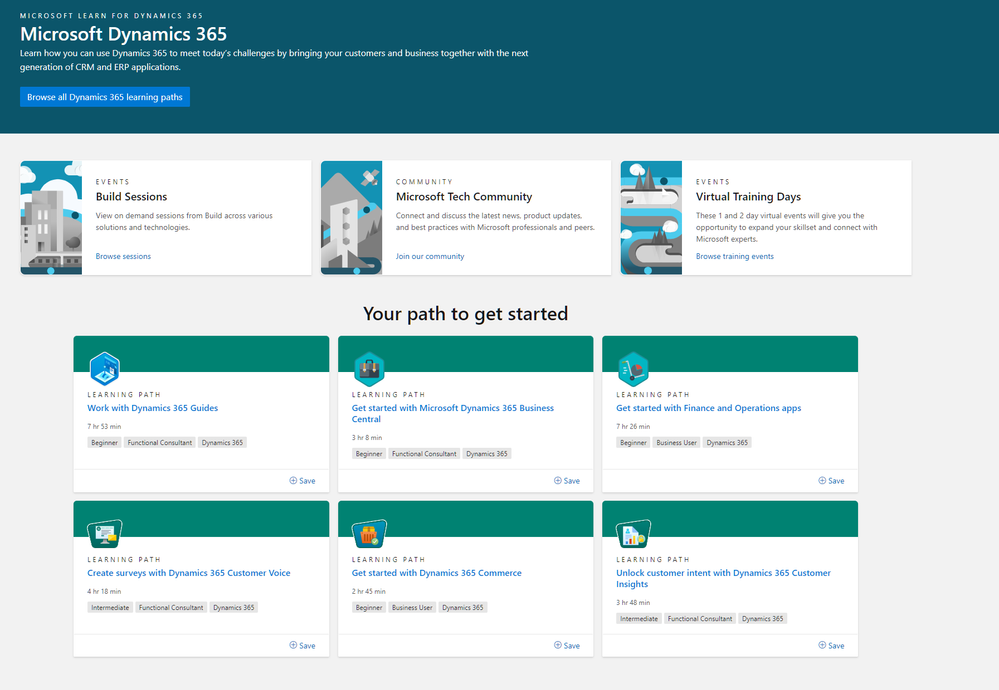Click Business User tag on Finance and Operations card
Image resolution: width=999 pixels, height=690 pixels.
[x=676, y=442]
